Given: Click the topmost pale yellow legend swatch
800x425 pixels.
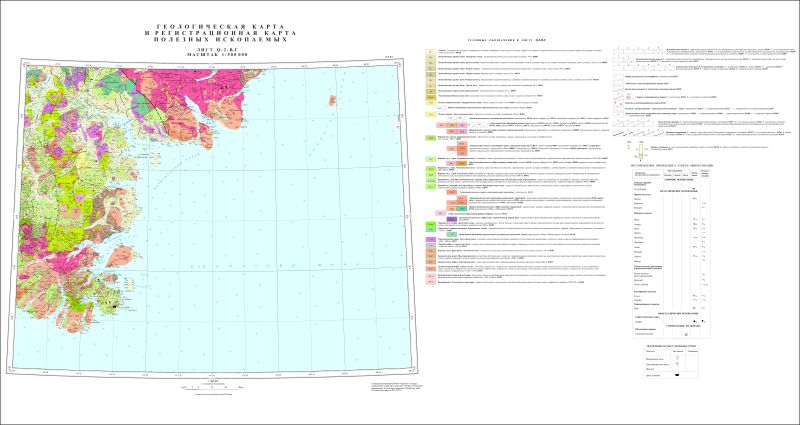Looking at the screenshot, I should [x=430, y=49].
